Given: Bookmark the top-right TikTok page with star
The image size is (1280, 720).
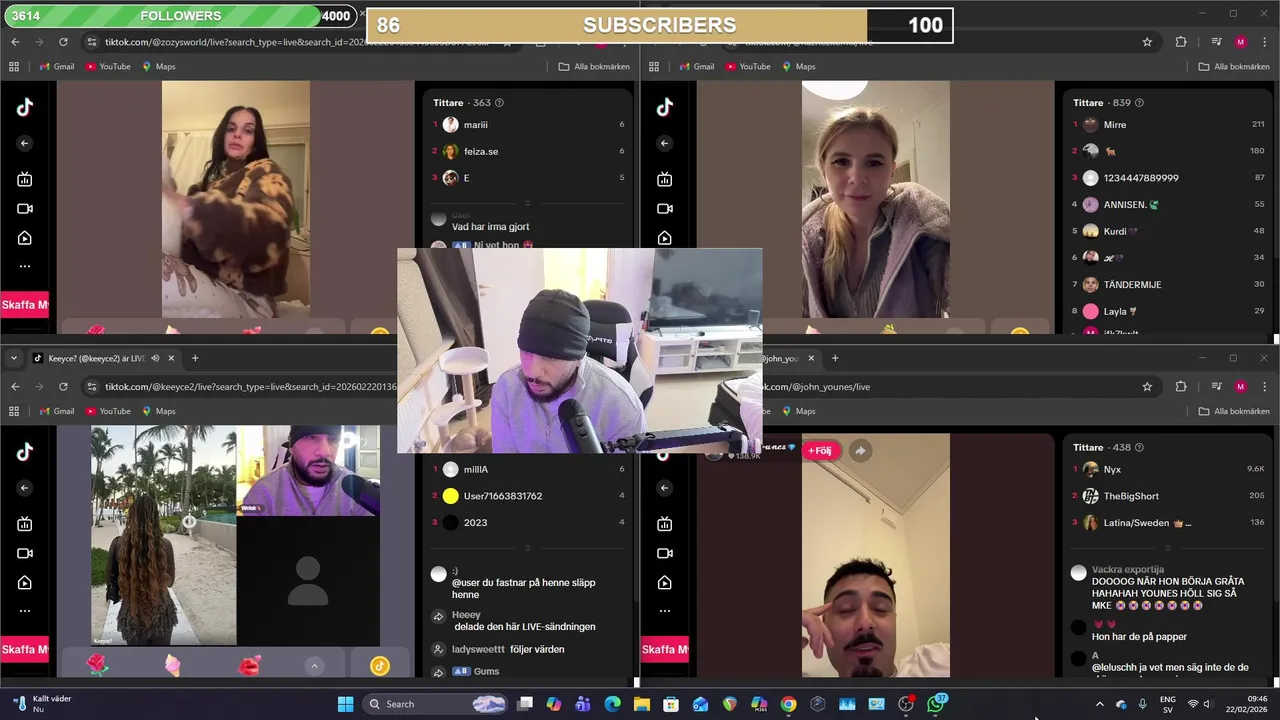Looking at the screenshot, I should pos(1147,42).
